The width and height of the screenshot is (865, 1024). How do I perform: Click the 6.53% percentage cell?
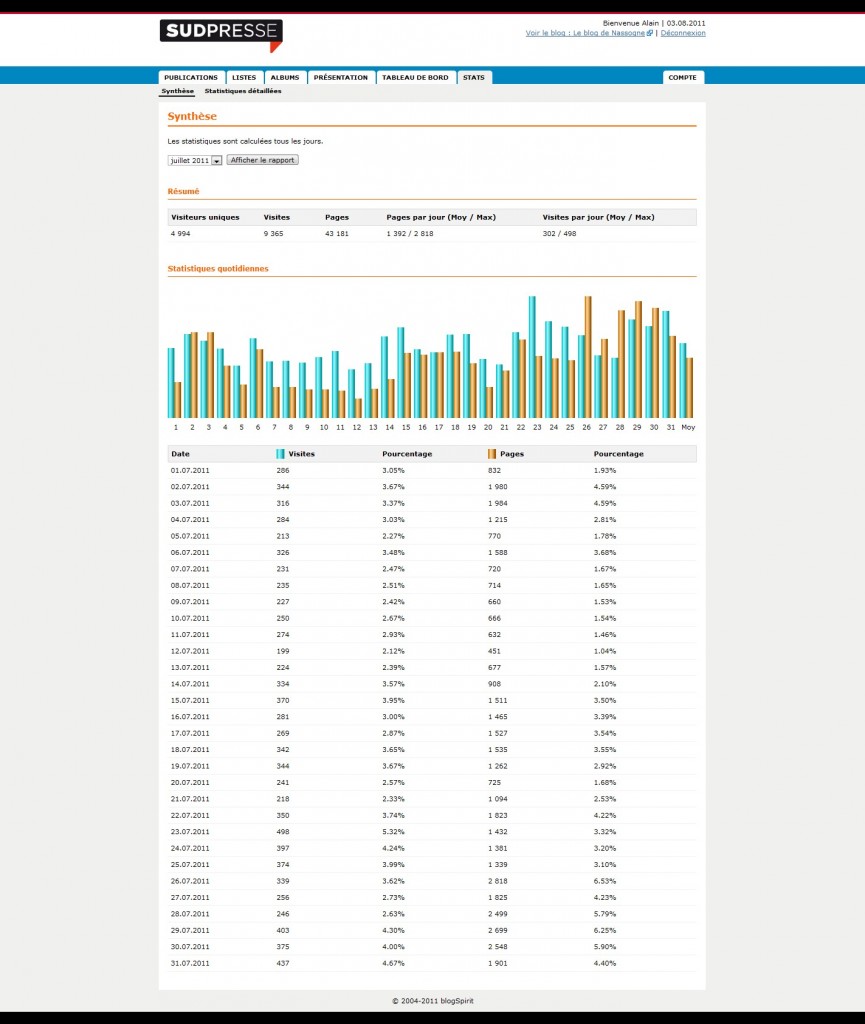pyautogui.click(x=605, y=881)
